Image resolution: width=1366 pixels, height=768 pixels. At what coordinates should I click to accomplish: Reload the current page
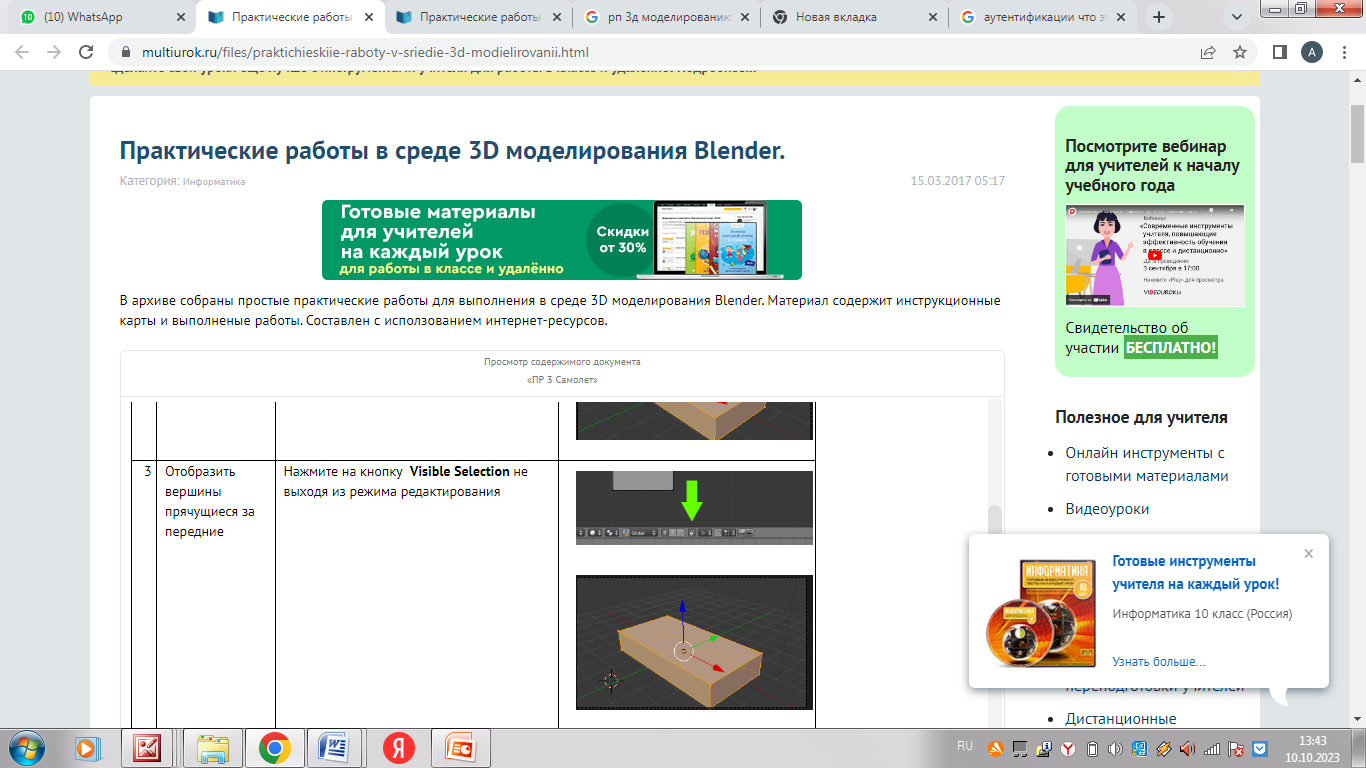click(86, 52)
